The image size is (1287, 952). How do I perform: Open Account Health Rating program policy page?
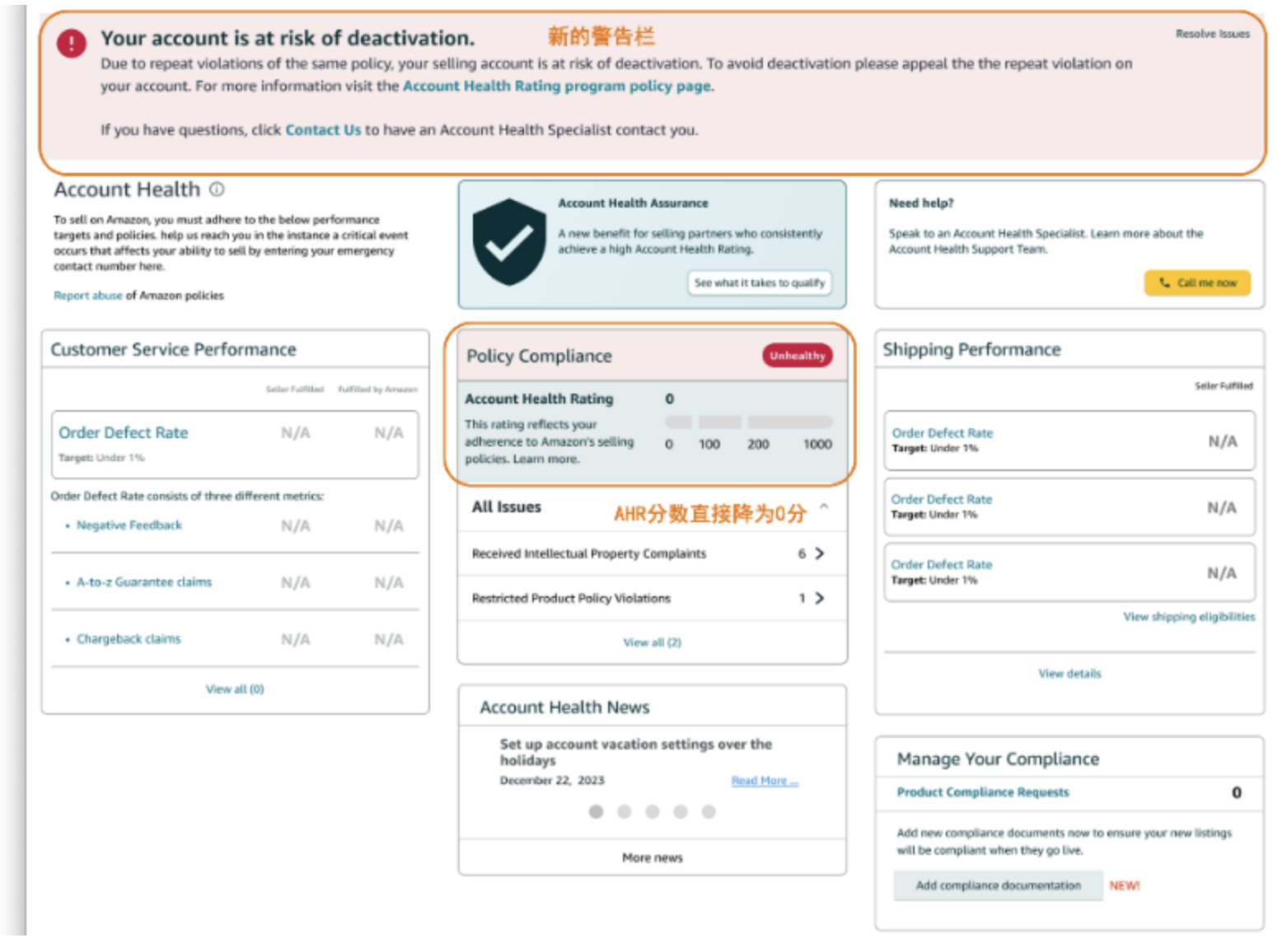557,86
